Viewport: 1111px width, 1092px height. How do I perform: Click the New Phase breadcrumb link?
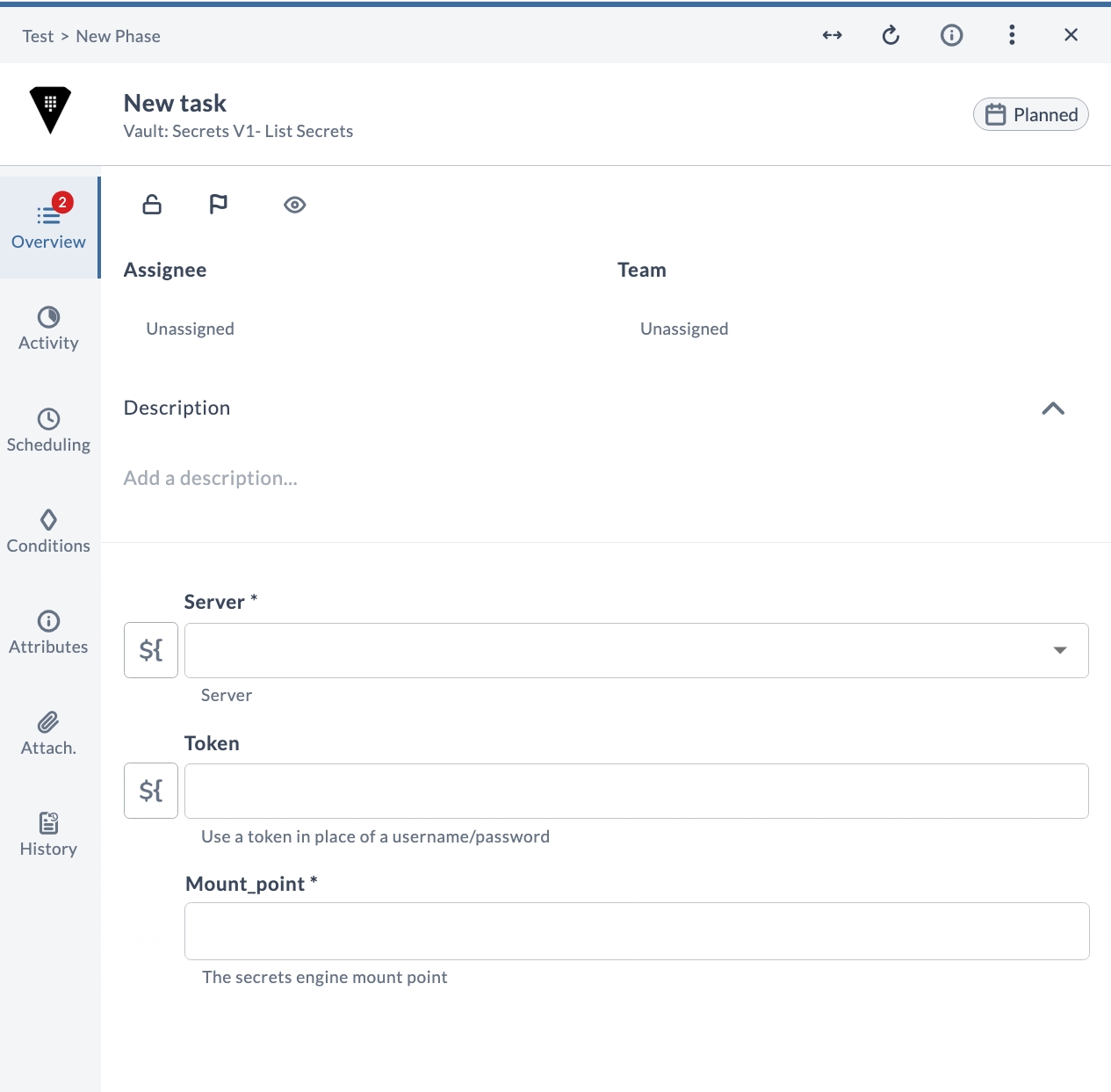coord(118,36)
